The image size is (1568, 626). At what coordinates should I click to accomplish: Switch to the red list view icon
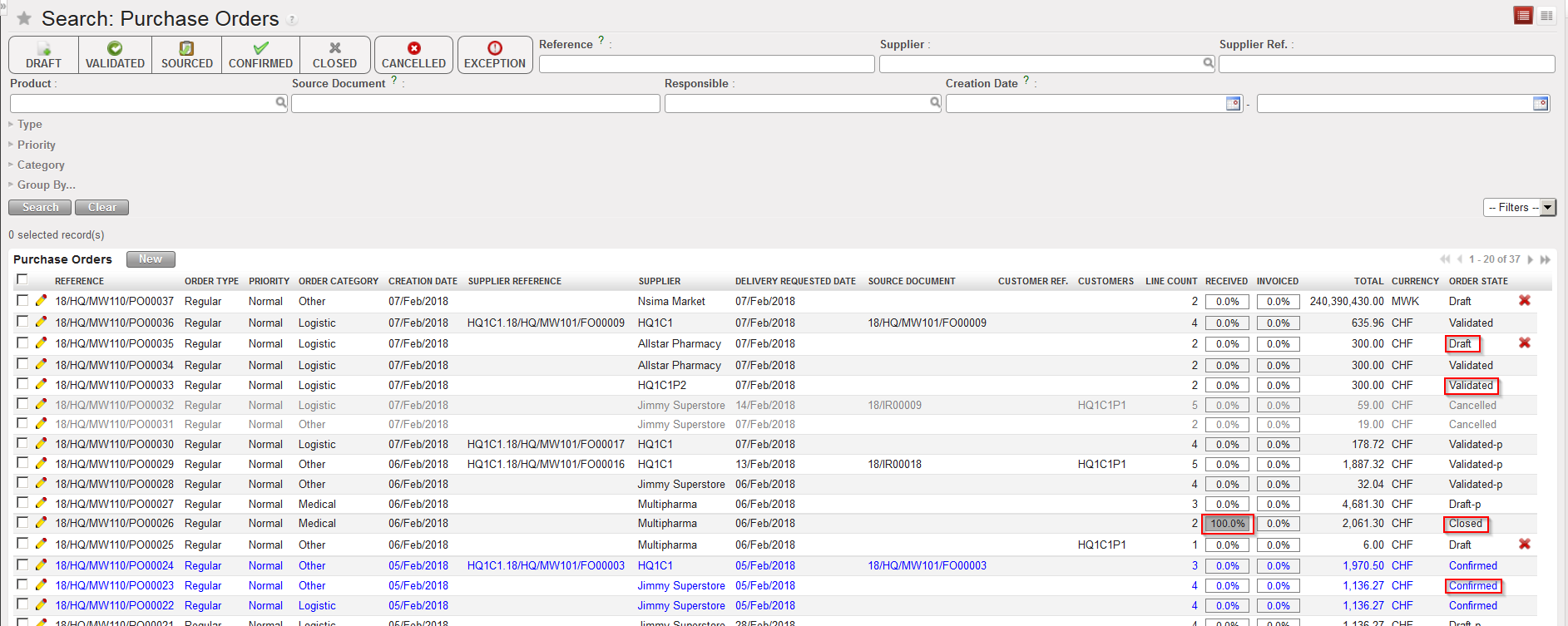1523,16
